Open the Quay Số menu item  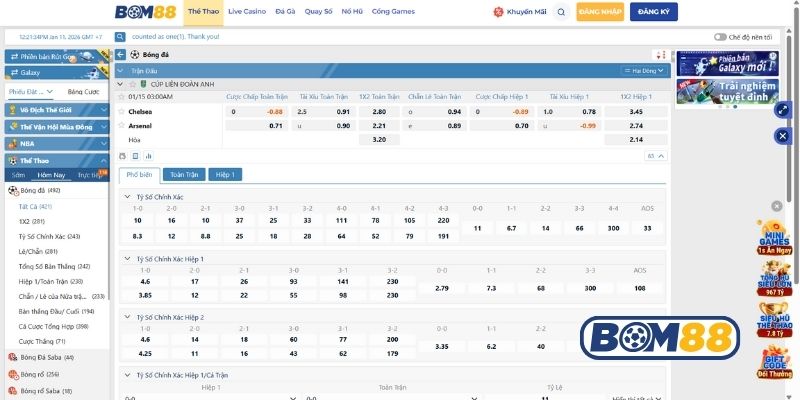pos(318,11)
